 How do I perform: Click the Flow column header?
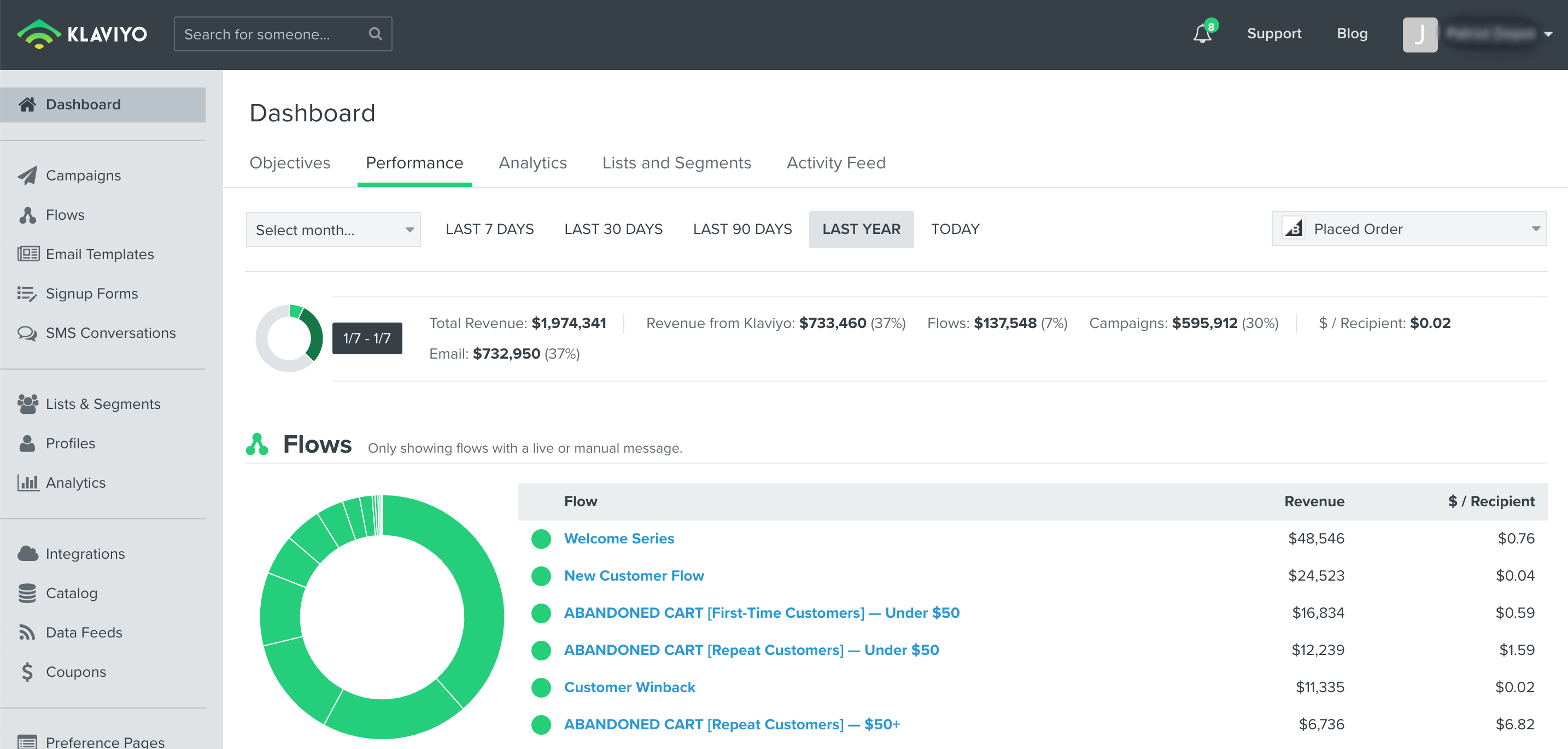point(581,501)
